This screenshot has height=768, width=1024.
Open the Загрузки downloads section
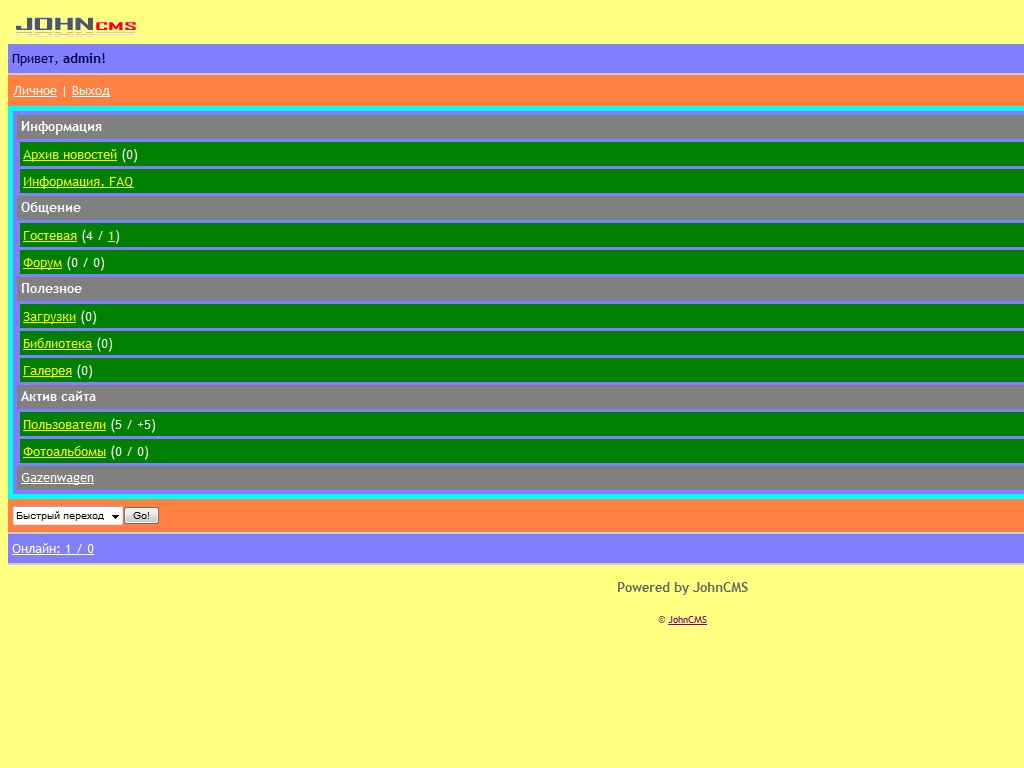(49, 317)
